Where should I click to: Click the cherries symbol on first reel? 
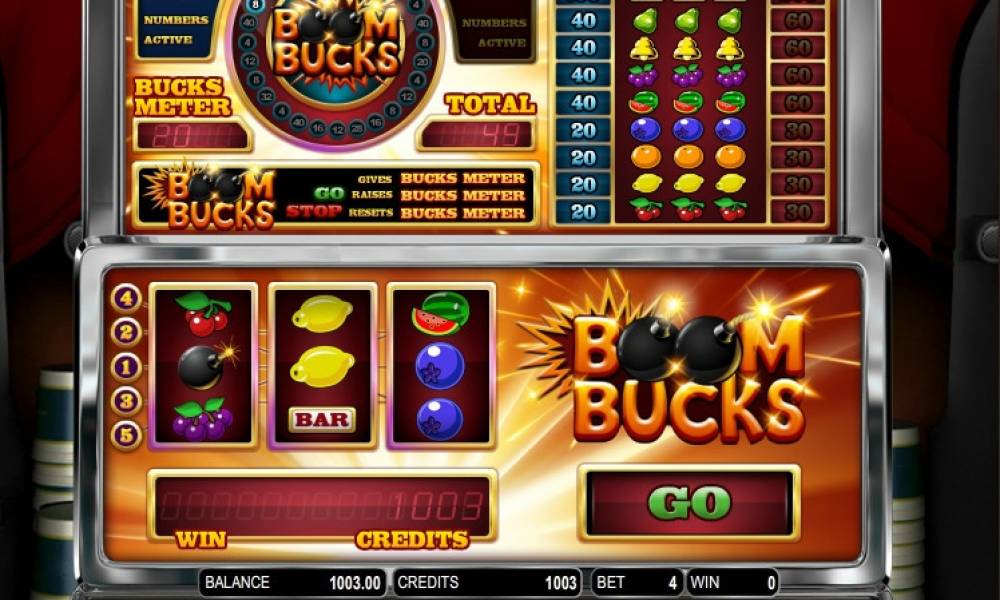point(204,314)
